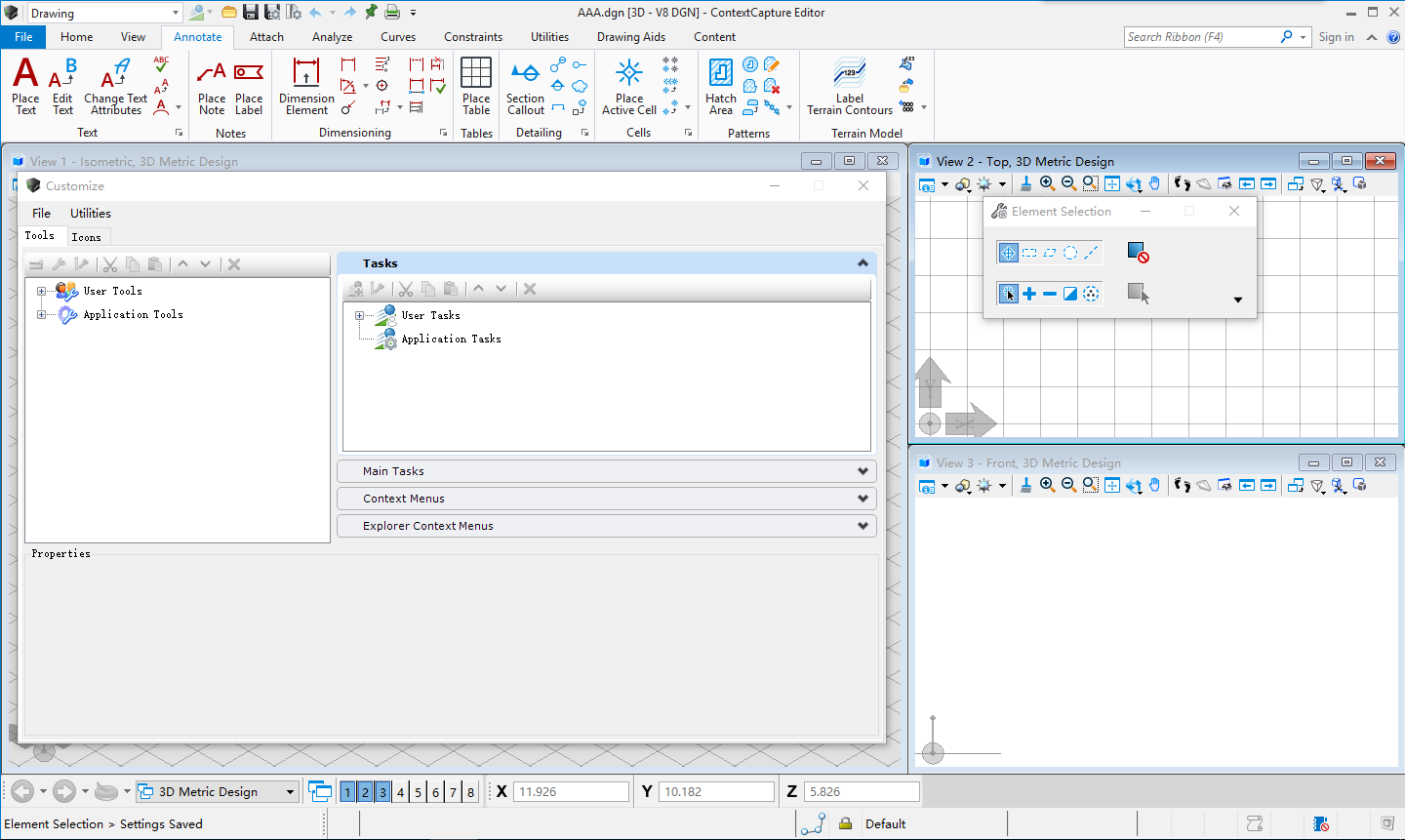The height and width of the screenshot is (840, 1405).
Task: Toggle view 4 button in view groups
Action: 400,792
